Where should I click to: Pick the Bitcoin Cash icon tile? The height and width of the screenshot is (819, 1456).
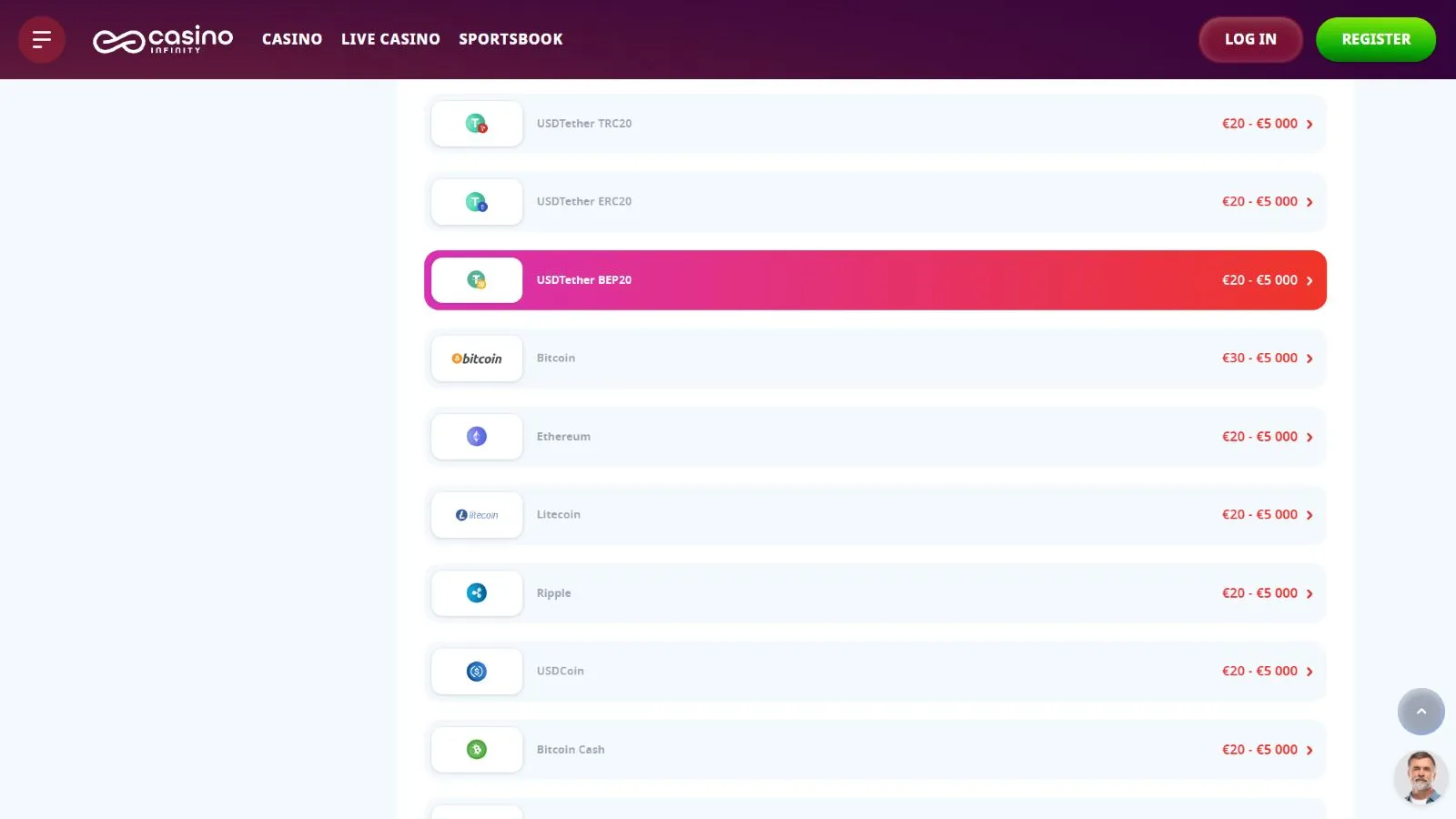477,750
